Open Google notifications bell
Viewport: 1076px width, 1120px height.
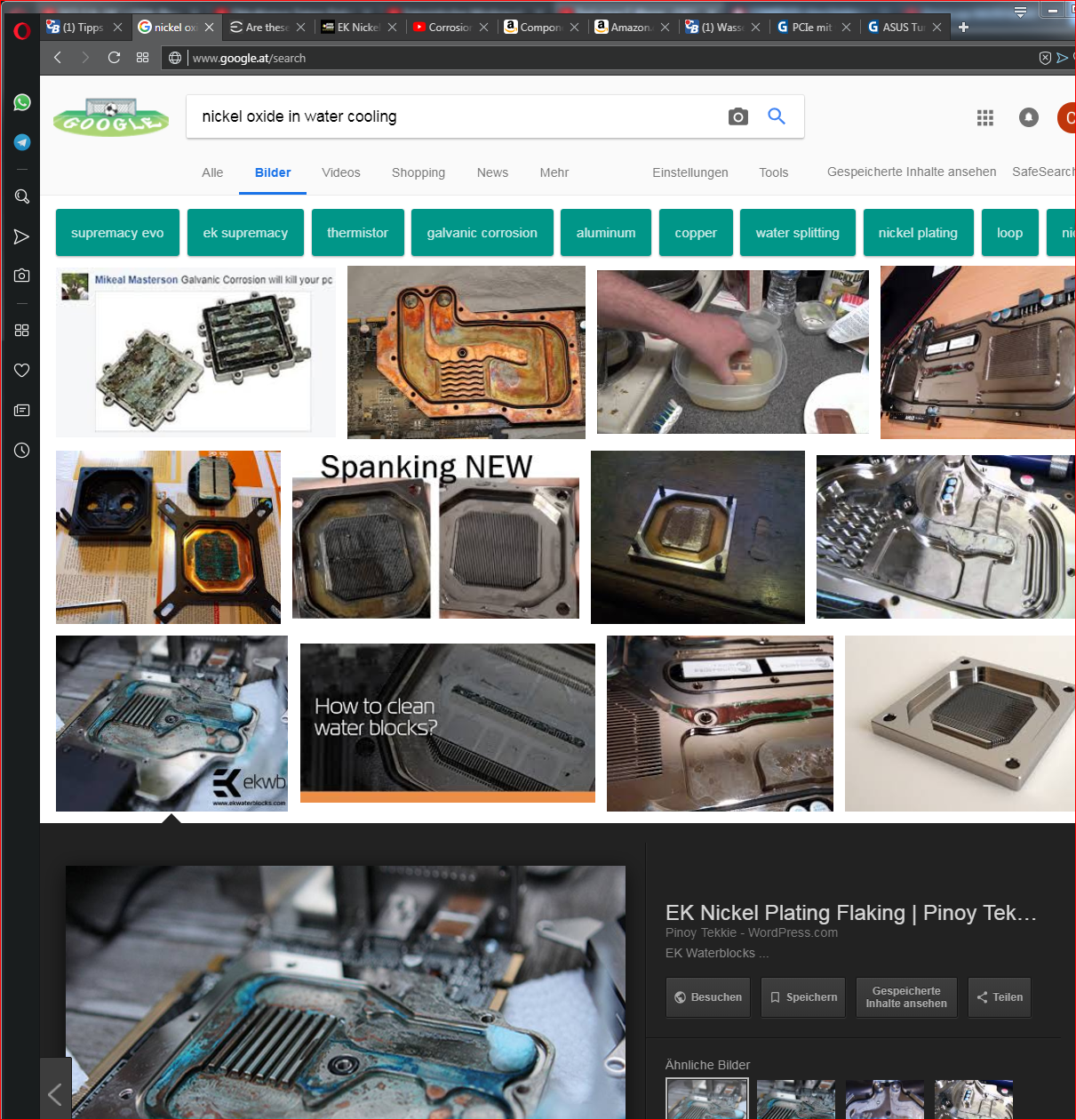1029,117
